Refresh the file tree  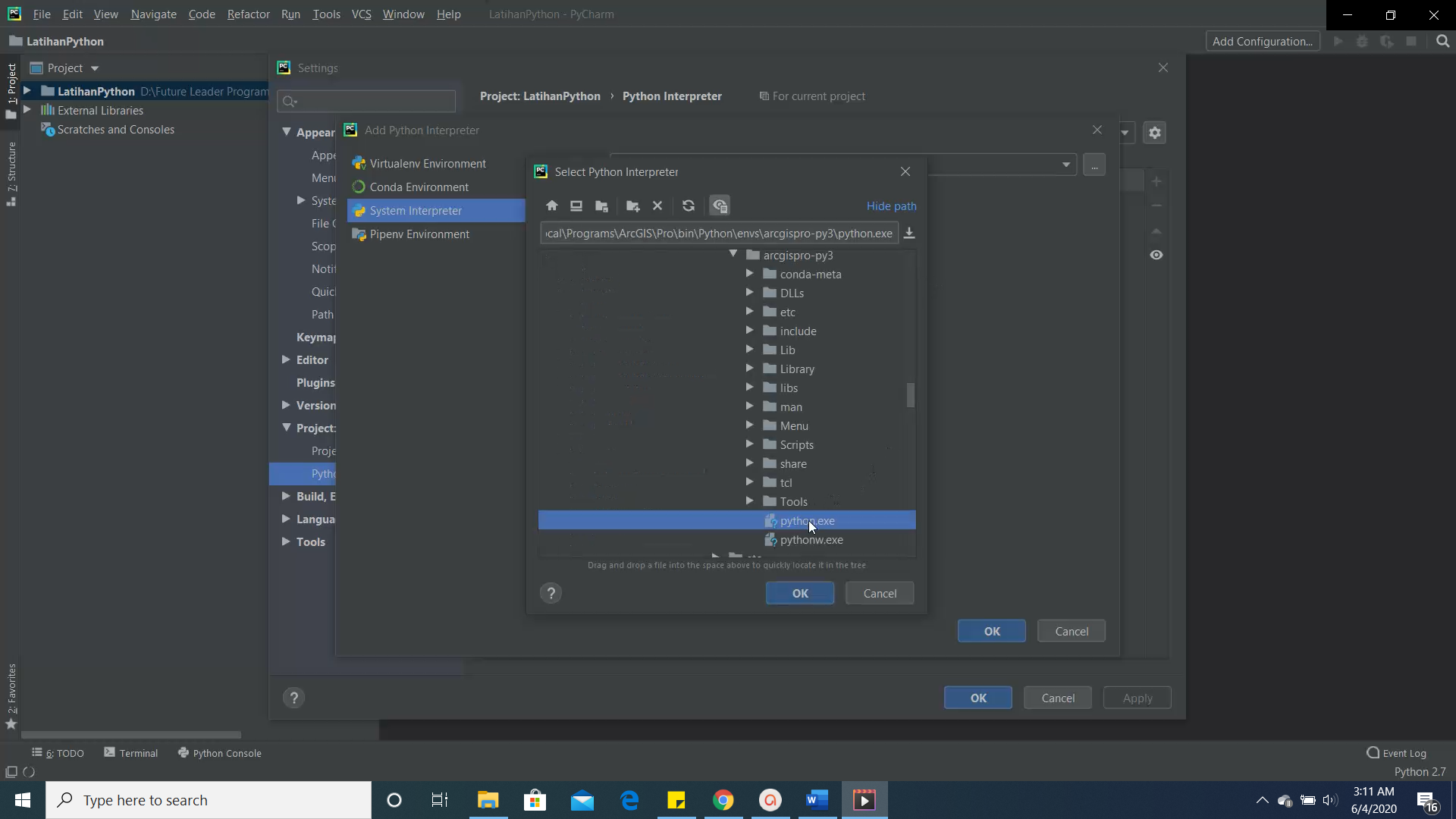coord(689,206)
